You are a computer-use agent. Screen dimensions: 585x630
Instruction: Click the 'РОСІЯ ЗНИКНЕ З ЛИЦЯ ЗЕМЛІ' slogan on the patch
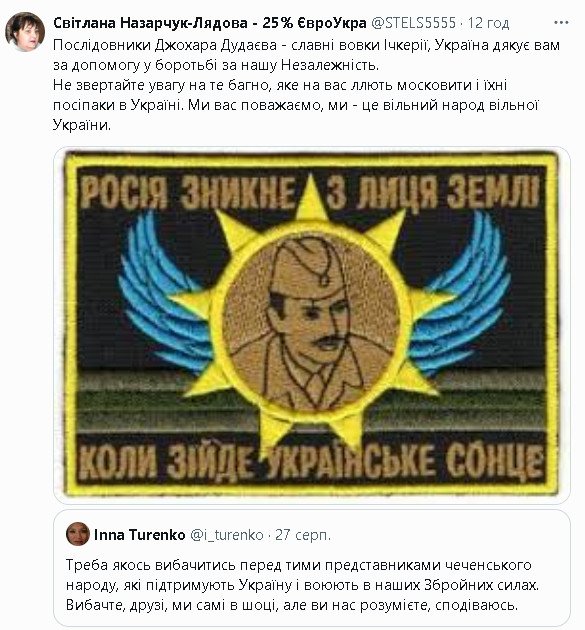(x=310, y=193)
